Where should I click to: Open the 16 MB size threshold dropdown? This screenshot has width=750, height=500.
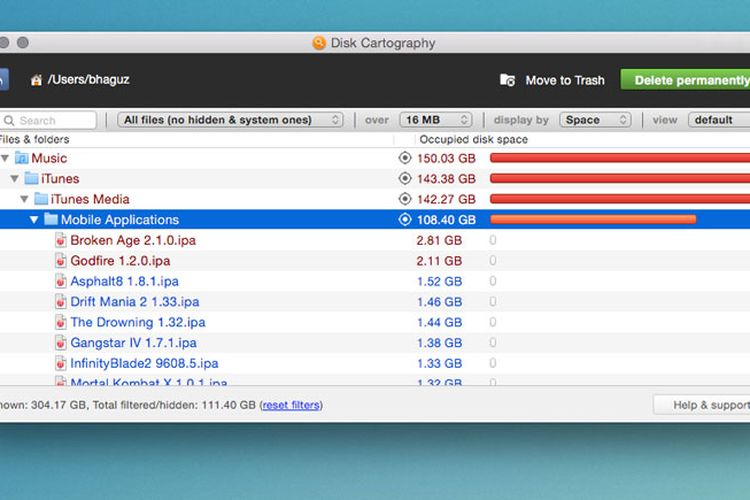tap(436, 120)
